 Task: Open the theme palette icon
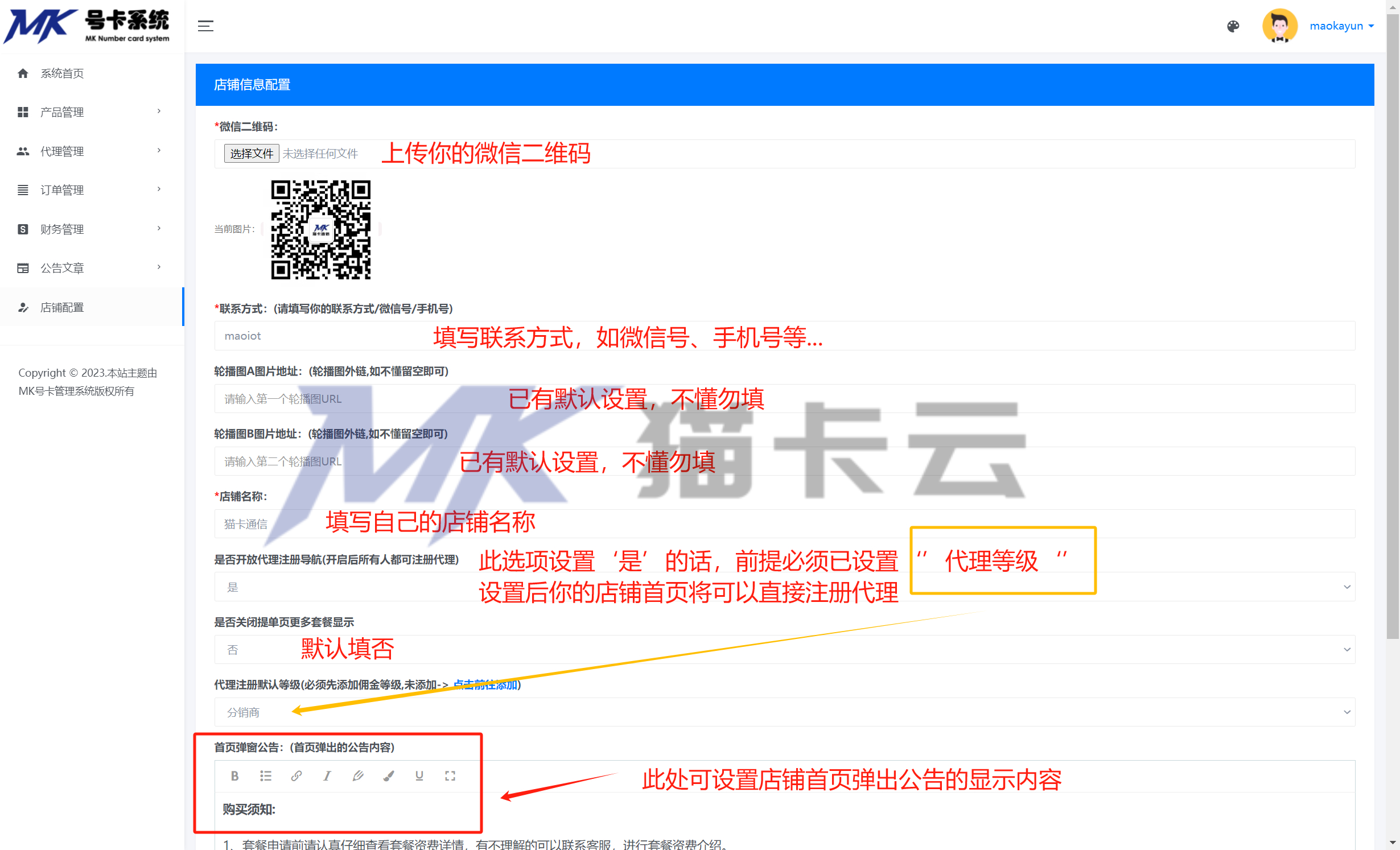(x=1233, y=26)
